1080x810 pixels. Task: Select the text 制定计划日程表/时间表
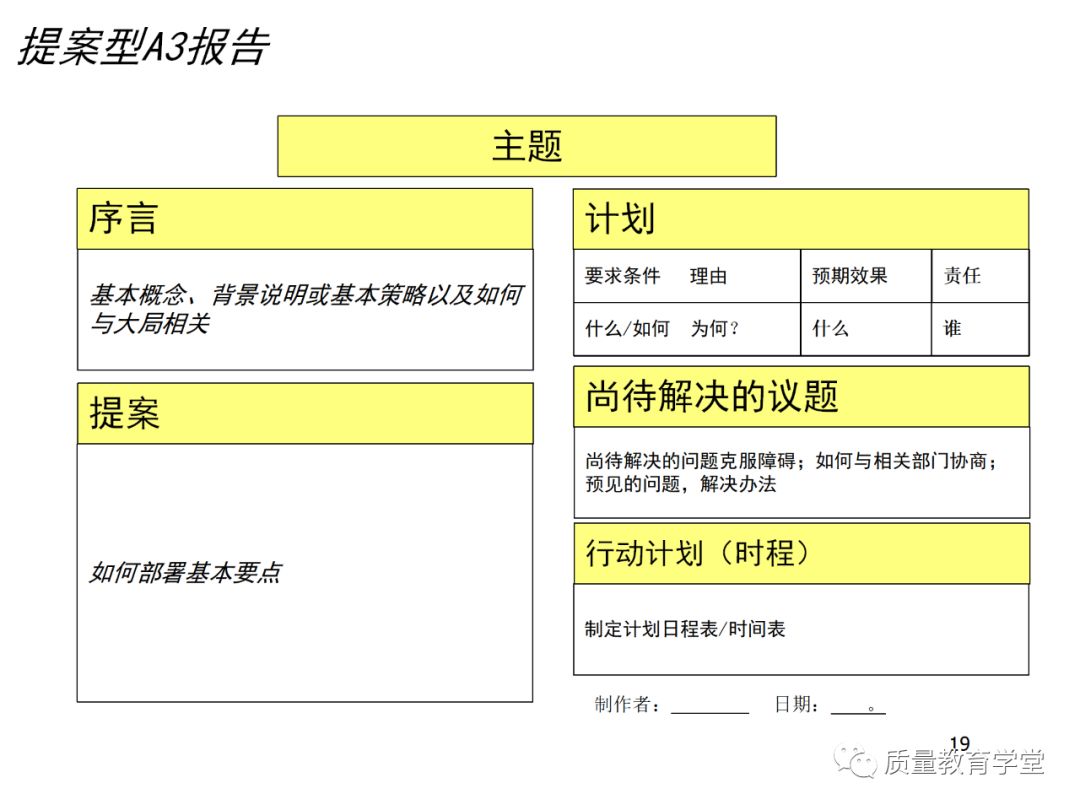point(685,629)
